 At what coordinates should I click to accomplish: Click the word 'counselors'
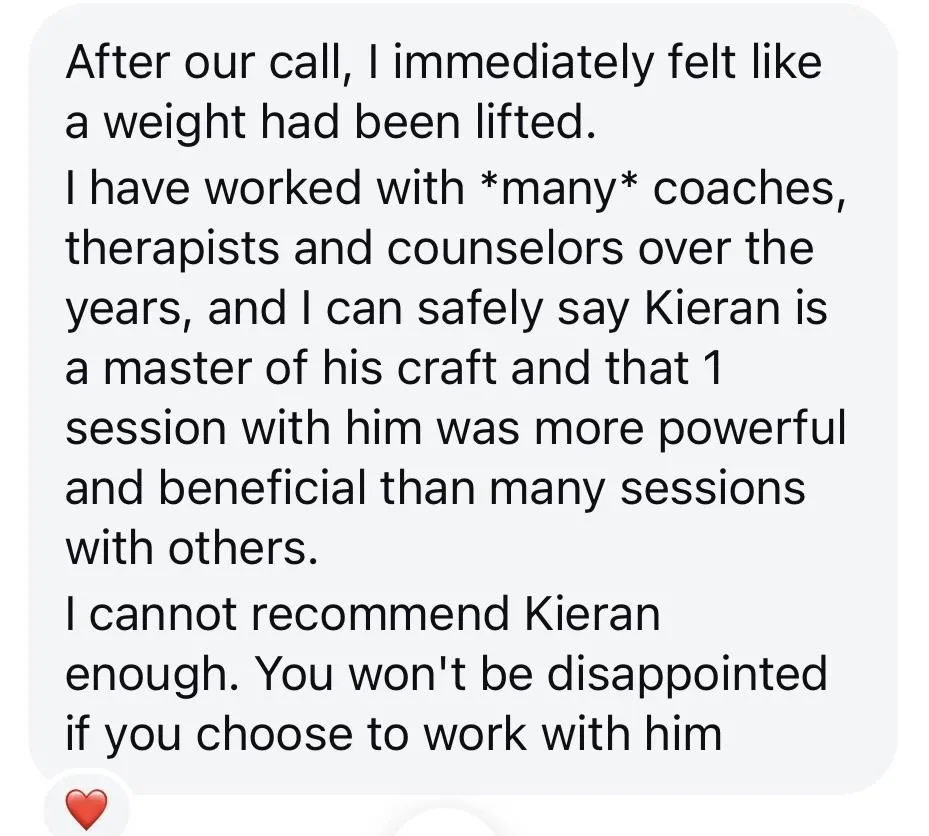[505, 248]
